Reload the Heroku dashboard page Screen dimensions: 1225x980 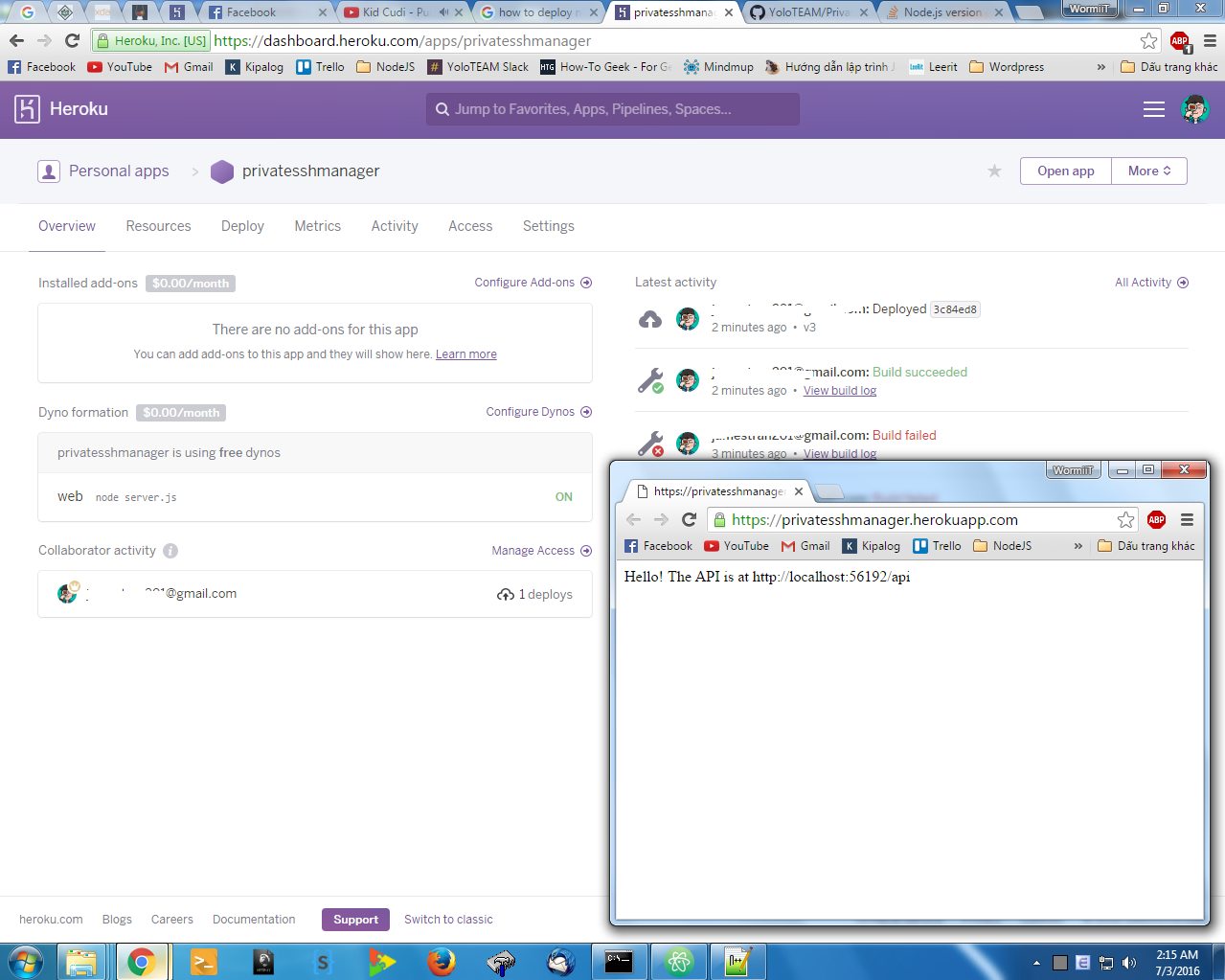pos(72,41)
